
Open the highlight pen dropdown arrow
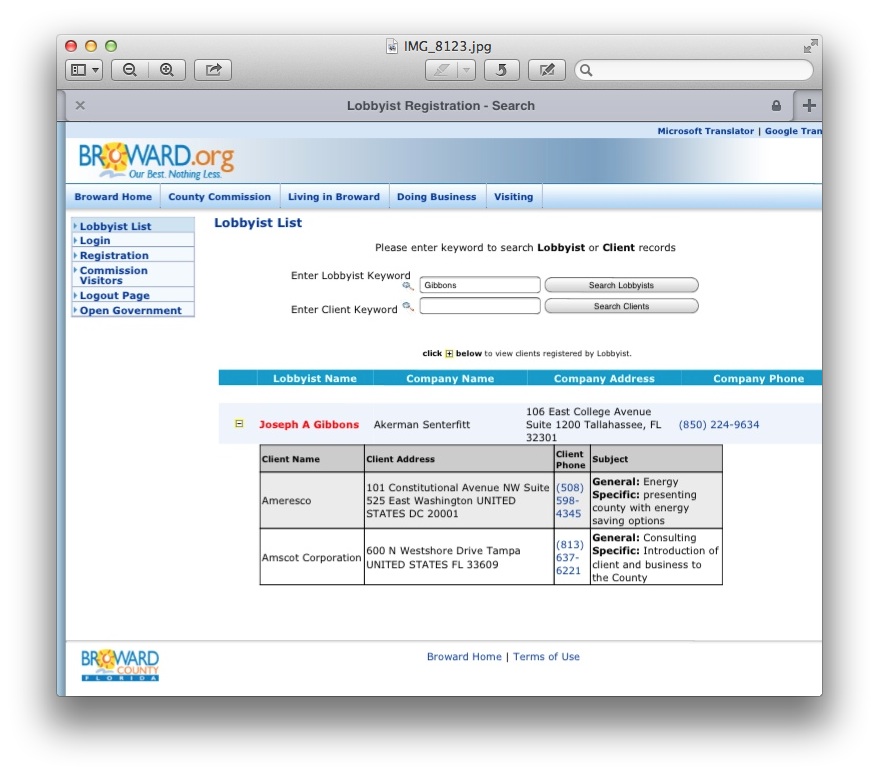466,70
